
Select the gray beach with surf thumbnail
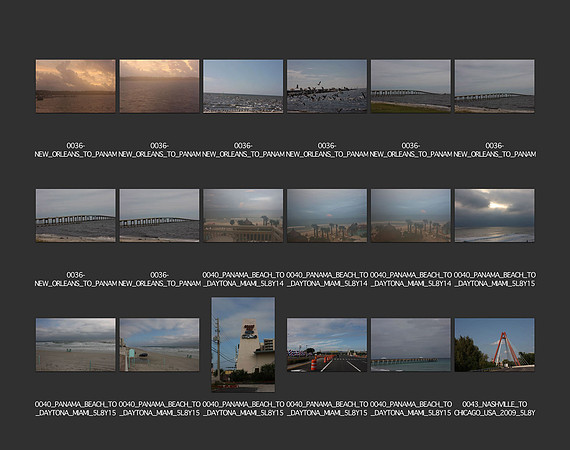pos(76,345)
